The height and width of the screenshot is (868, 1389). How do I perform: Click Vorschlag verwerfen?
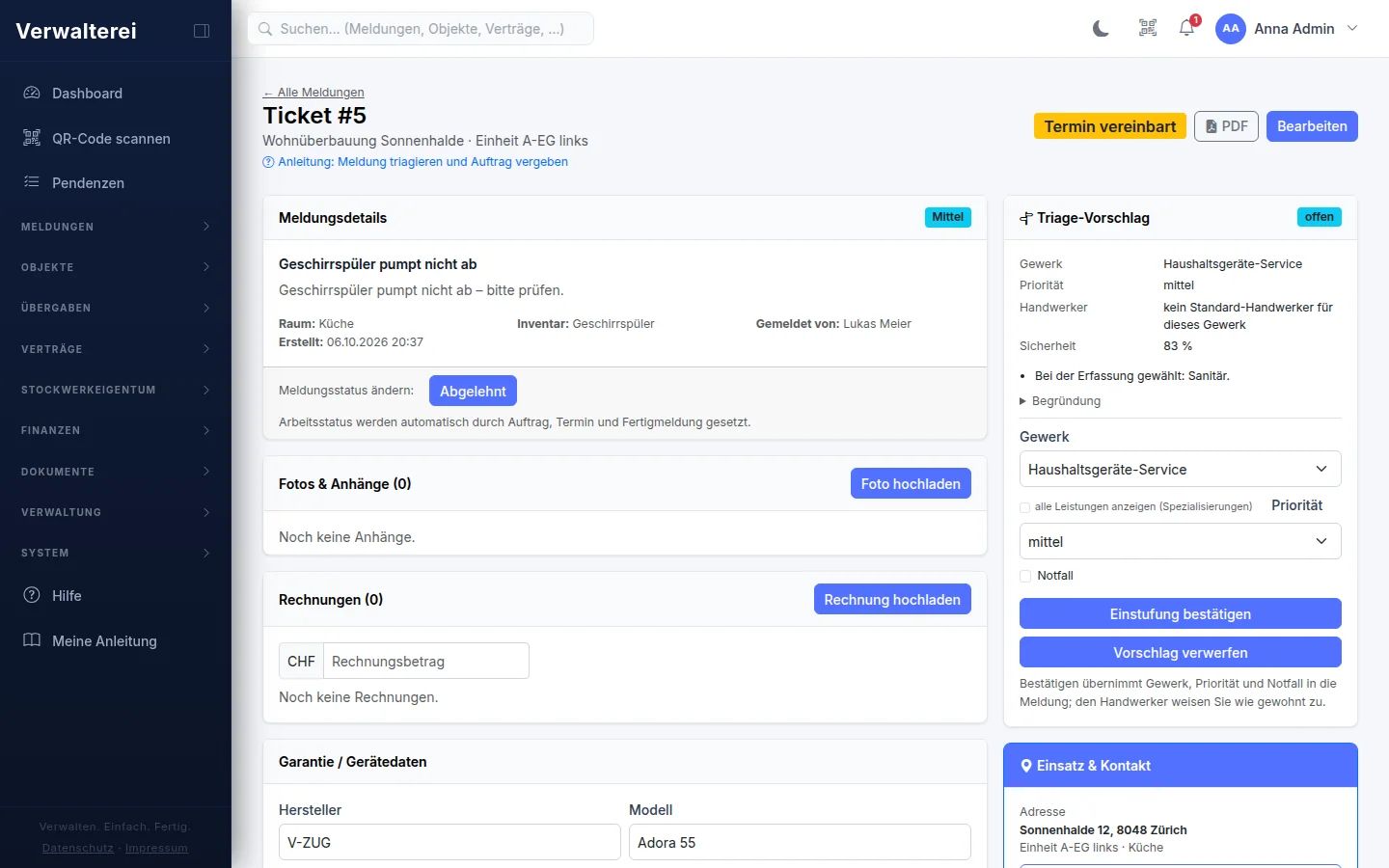pos(1180,652)
